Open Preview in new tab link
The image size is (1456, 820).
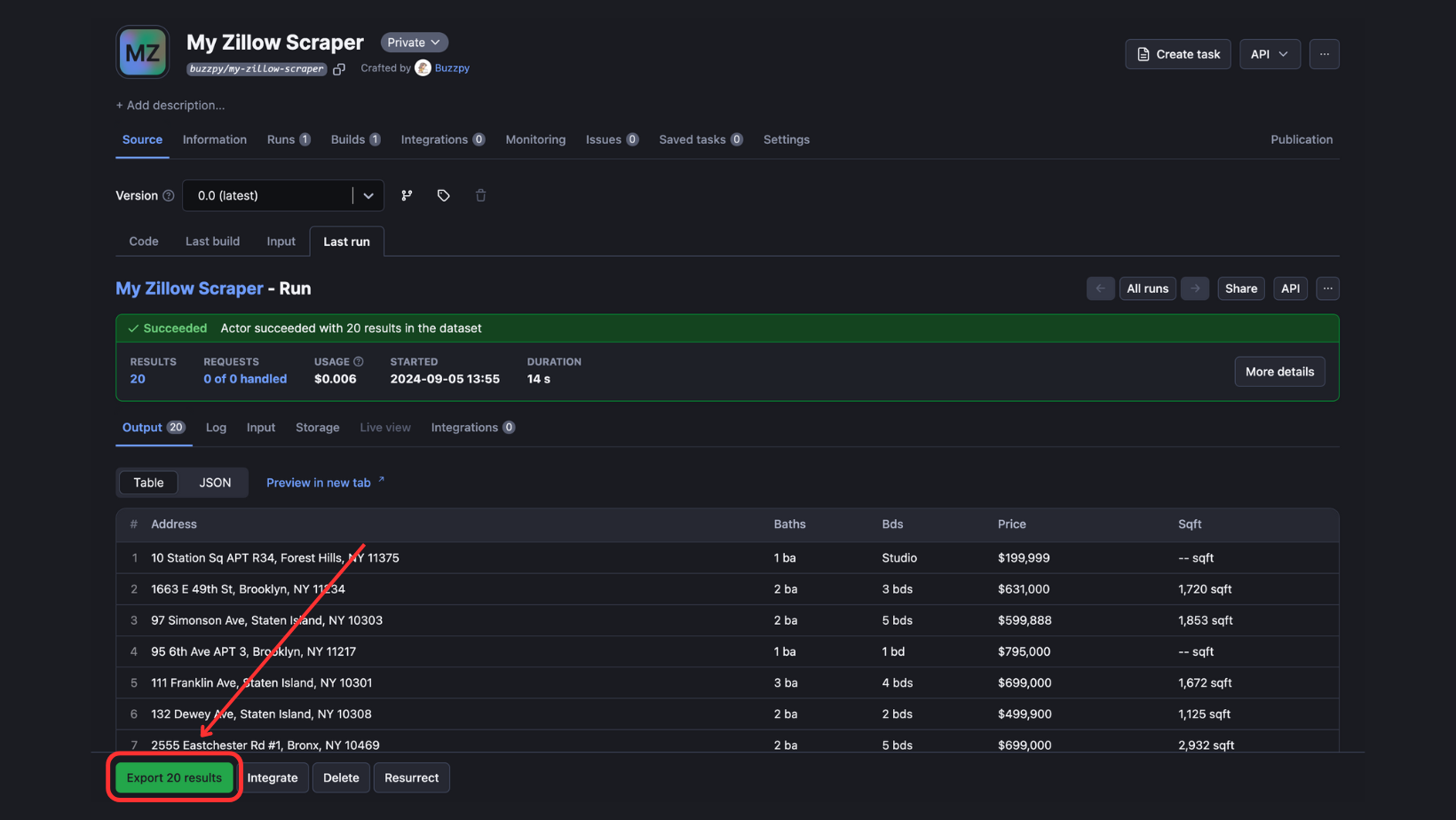[319, 482]
